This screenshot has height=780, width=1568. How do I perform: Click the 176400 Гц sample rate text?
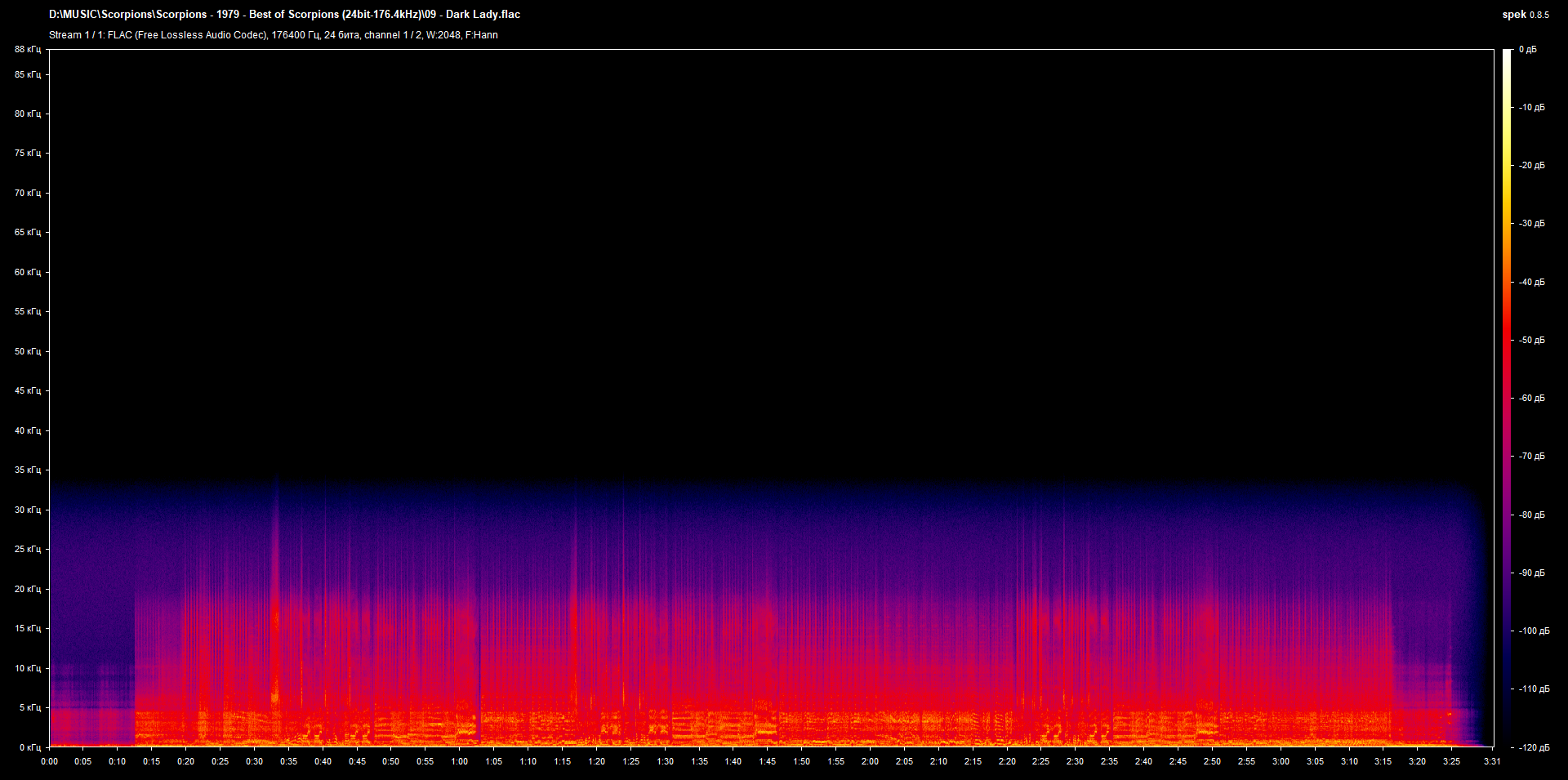296,35
